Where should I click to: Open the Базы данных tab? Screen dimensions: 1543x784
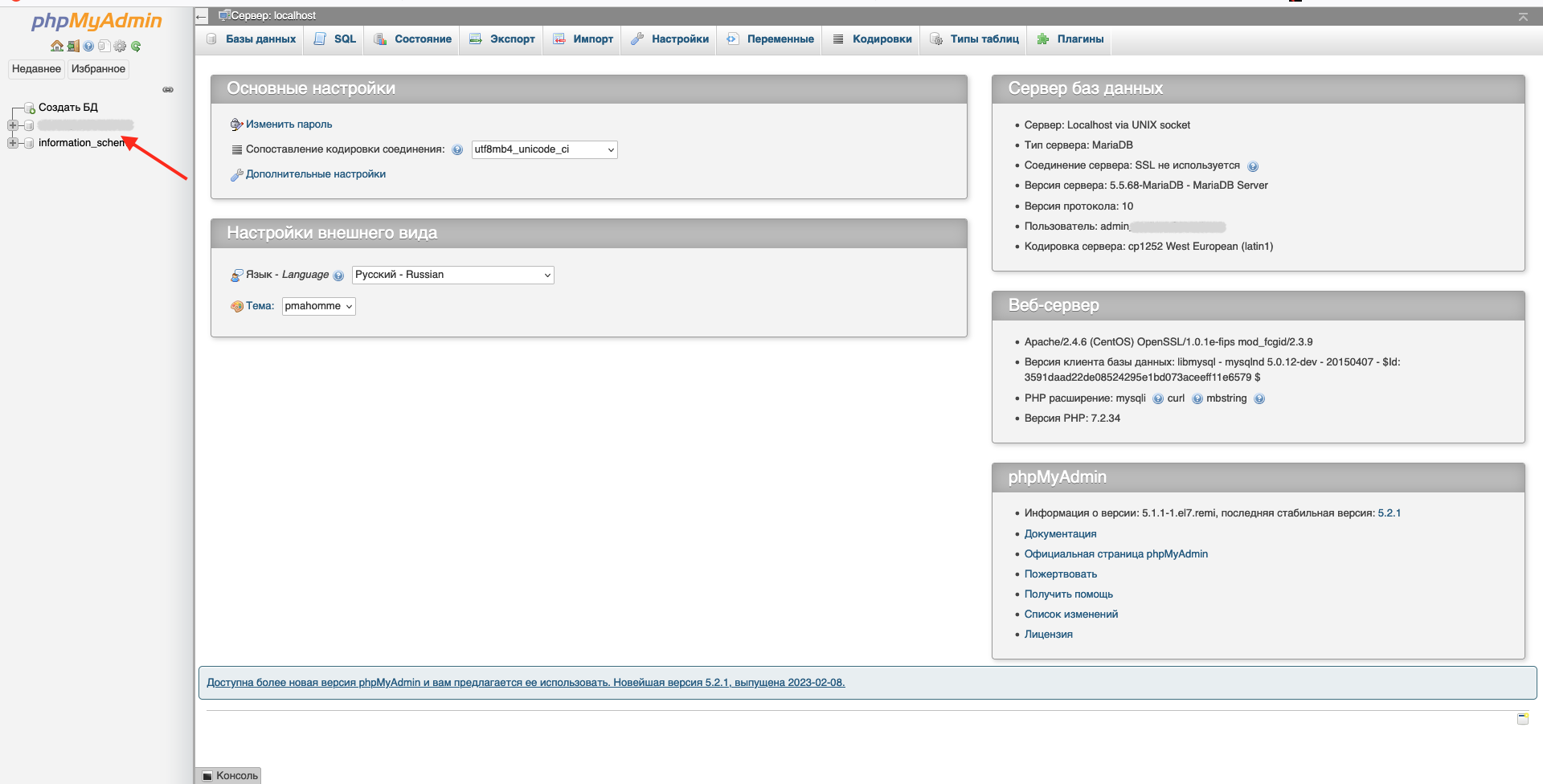(x=251, y=39)
